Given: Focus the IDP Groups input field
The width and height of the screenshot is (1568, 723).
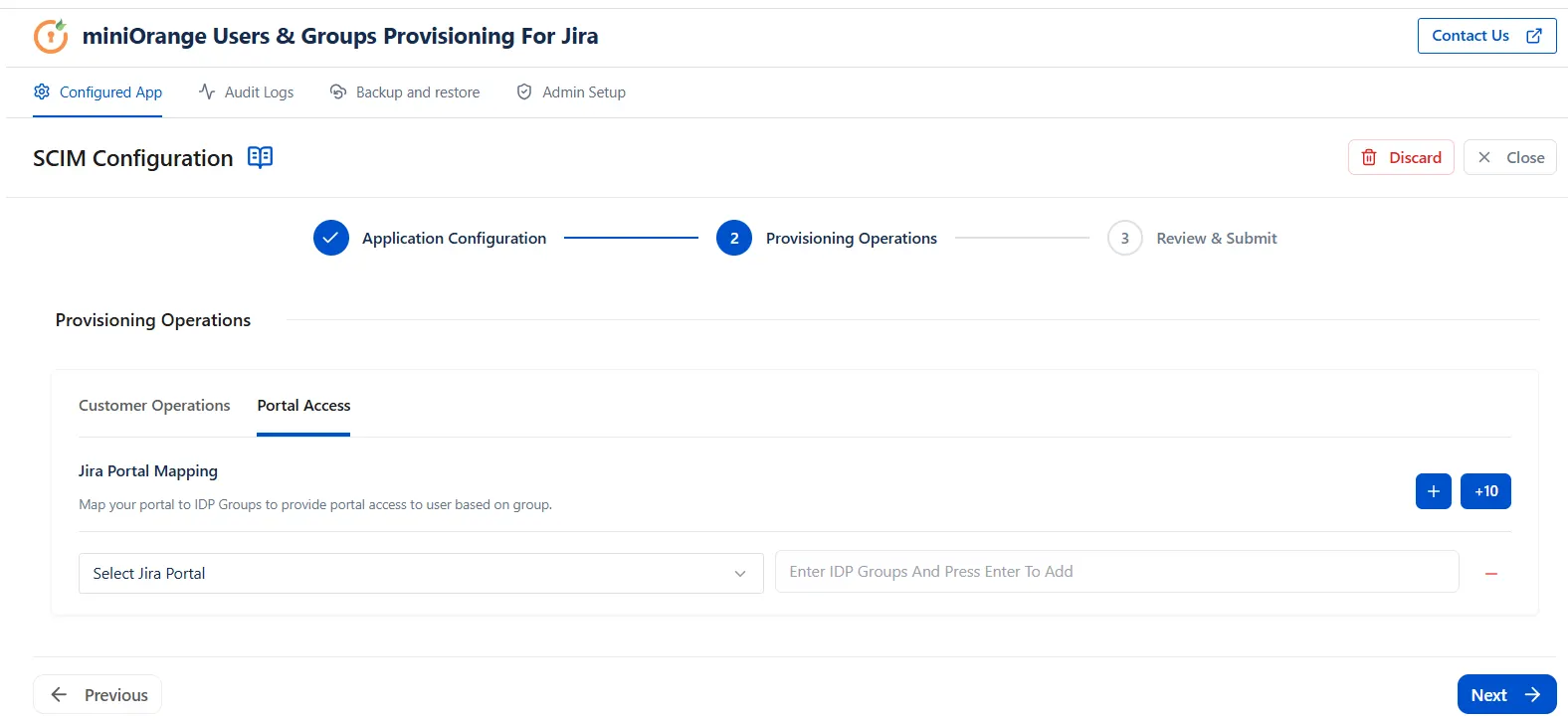Looking at the screenshot, I should [1116, 572].
